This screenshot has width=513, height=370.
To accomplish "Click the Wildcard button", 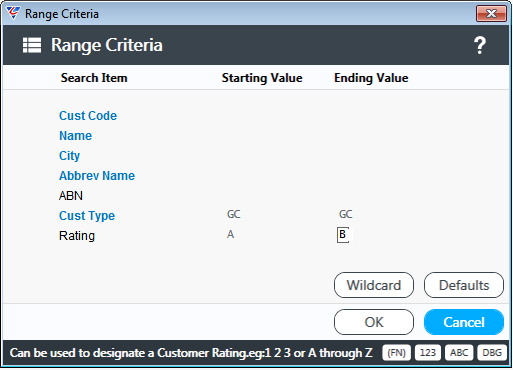I will [x=374, y=285].
